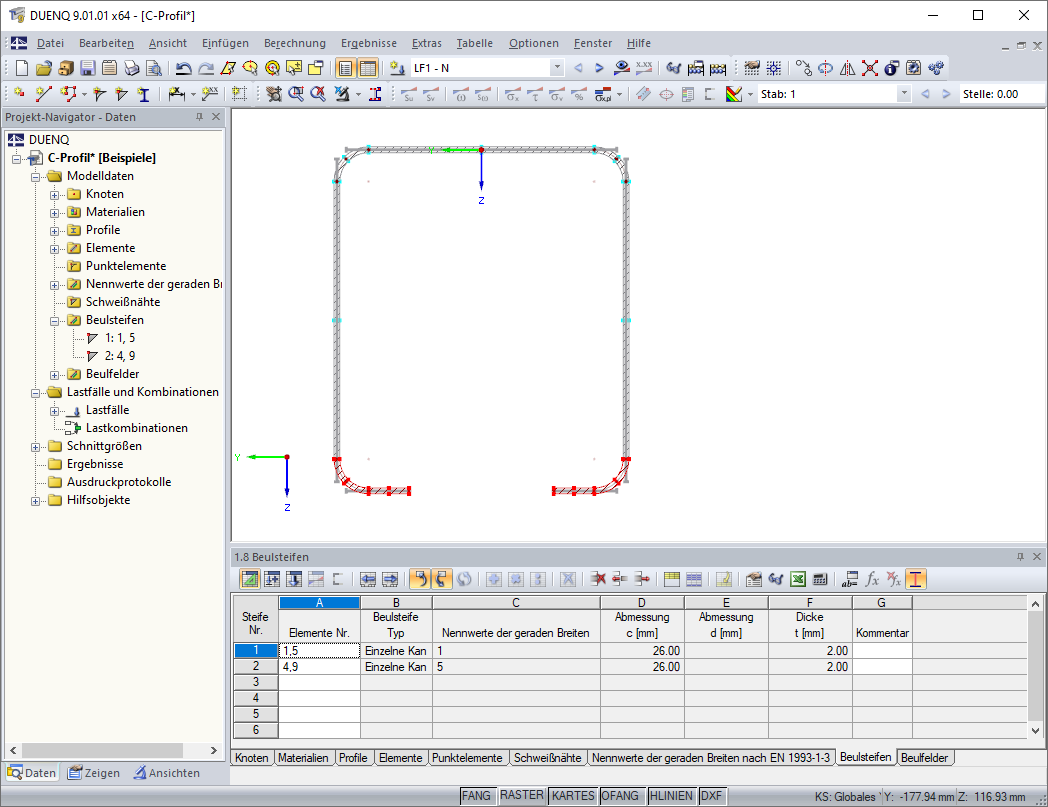This screenshot has width=1048, height=807.
Task: Switch navigator to Ansichten view
Action: tap(166, 773)
